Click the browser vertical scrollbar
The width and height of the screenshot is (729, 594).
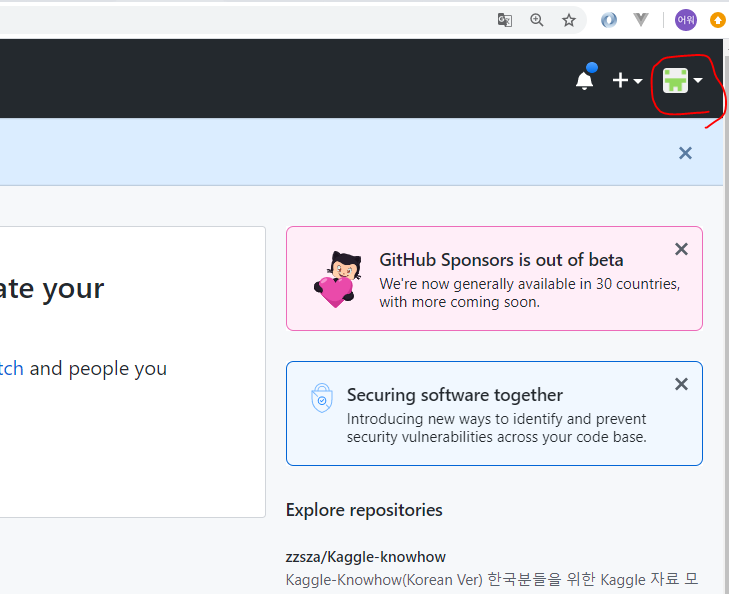[726, 316]
